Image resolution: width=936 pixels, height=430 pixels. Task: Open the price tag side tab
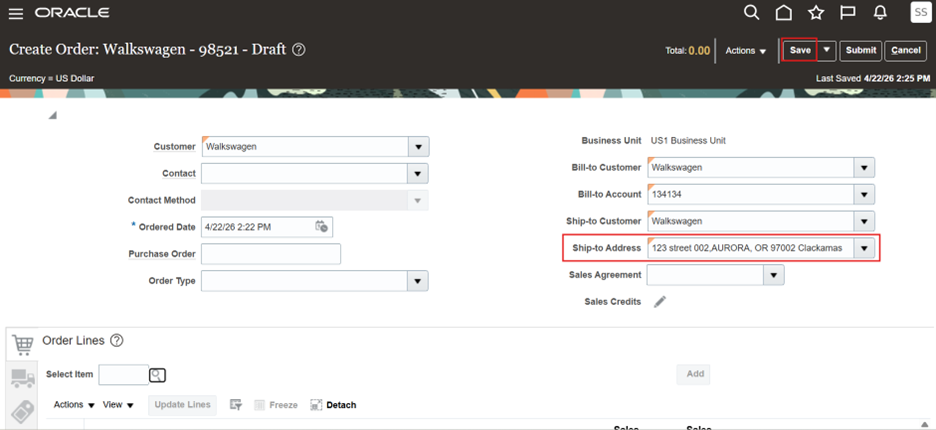pos(23,411)
